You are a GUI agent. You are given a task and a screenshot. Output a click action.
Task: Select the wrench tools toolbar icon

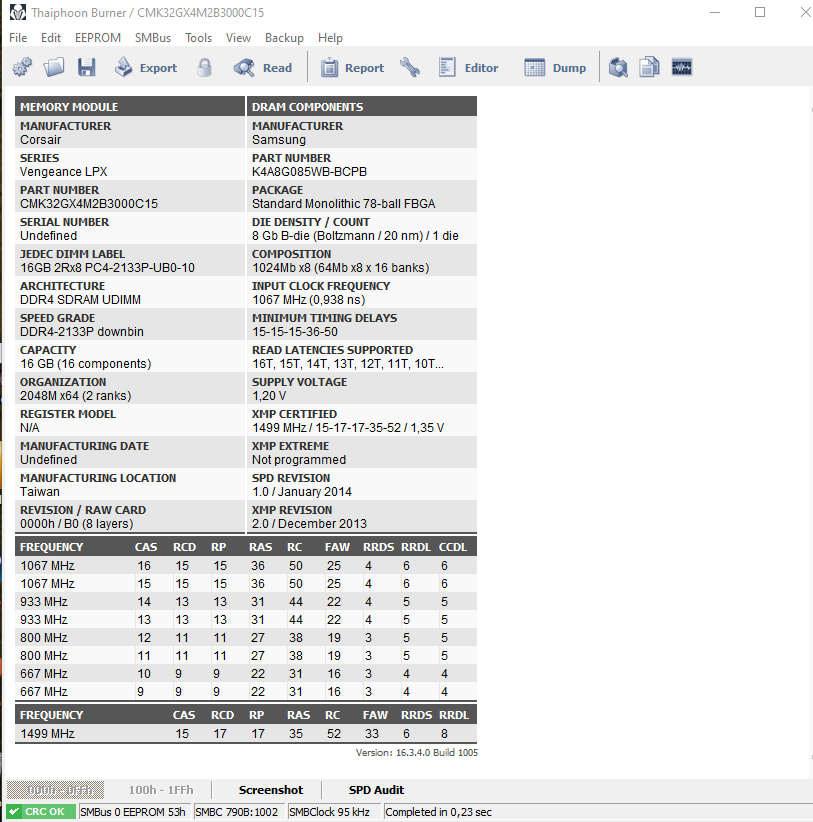pos(411,67)
